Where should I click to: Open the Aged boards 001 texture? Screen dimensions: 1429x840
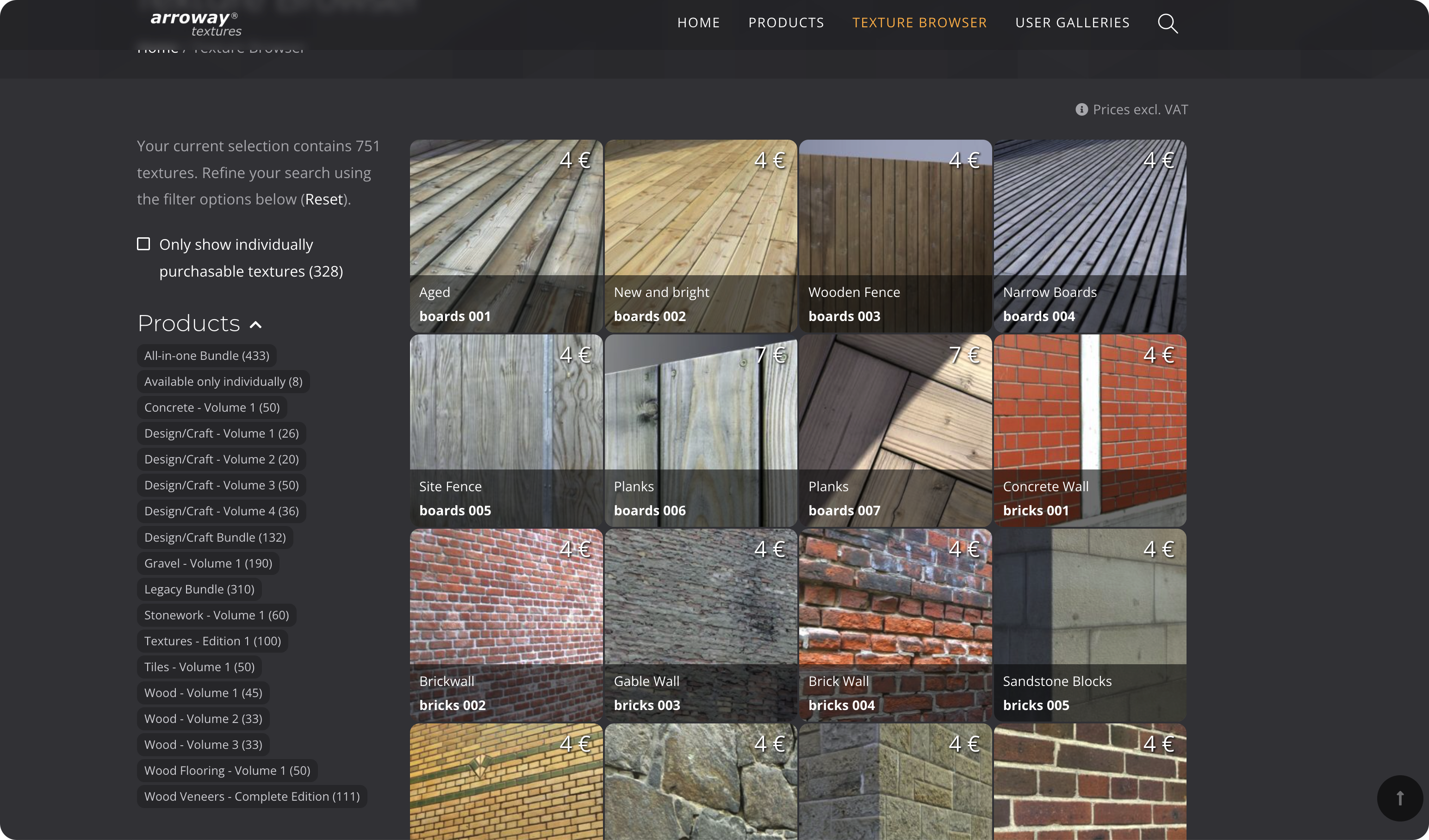click(506, 236)
